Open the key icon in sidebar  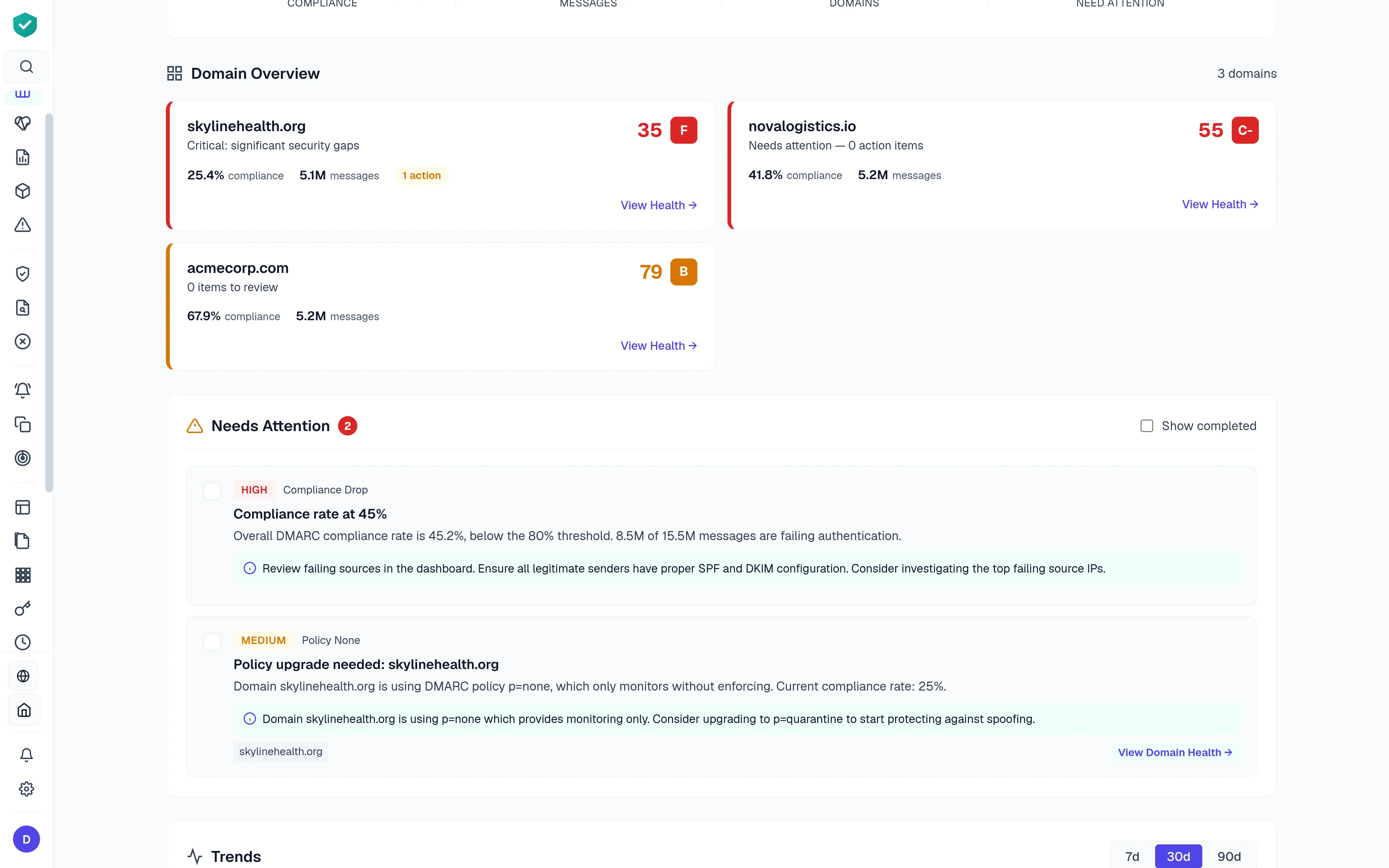[23, 609]
